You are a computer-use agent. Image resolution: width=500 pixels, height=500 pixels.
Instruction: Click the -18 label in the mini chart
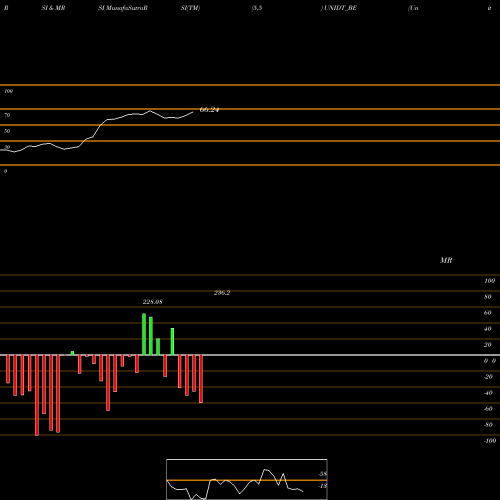[x=323, y=486]
